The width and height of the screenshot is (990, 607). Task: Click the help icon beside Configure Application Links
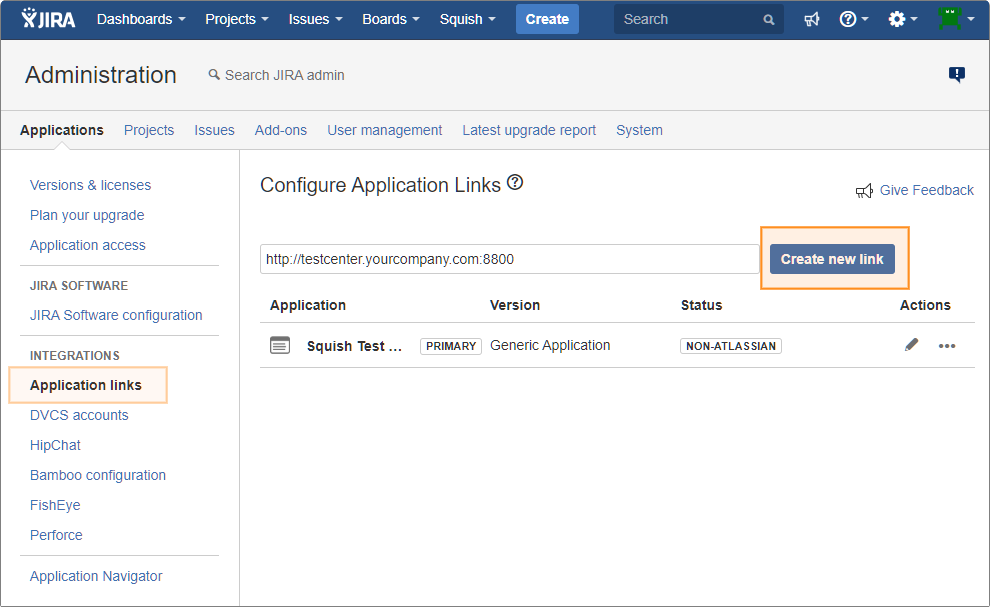click(x=515, y=183)
